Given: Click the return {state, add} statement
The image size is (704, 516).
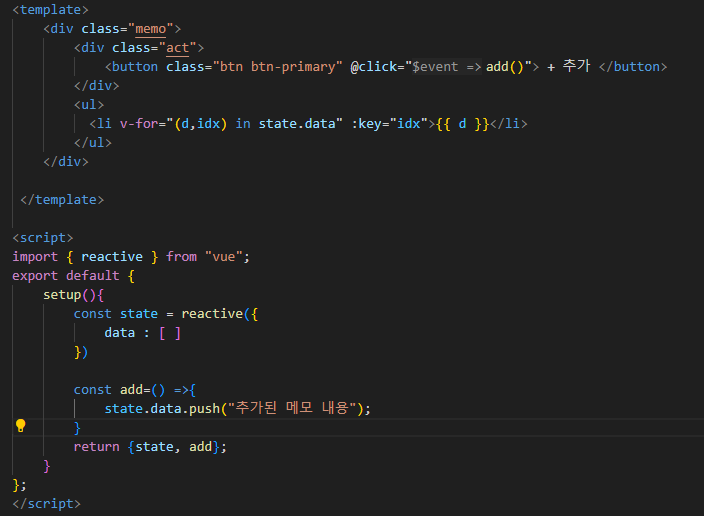Looking at the screenshot, I should coord(150,447).
